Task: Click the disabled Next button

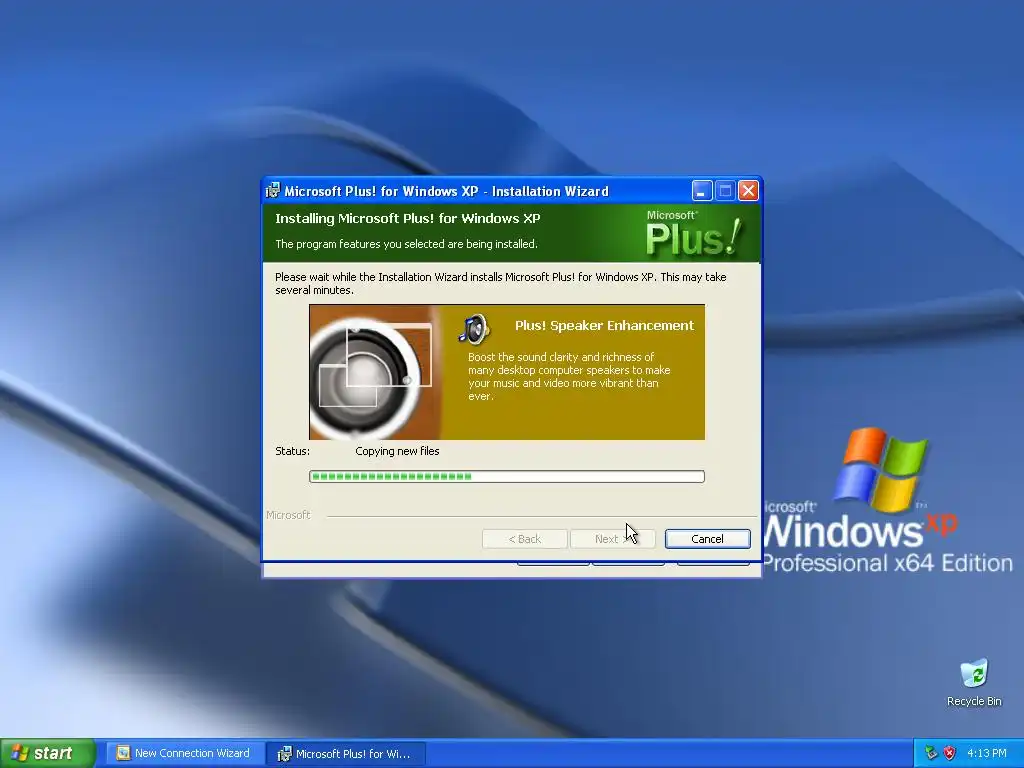Action: coord(613,539)
